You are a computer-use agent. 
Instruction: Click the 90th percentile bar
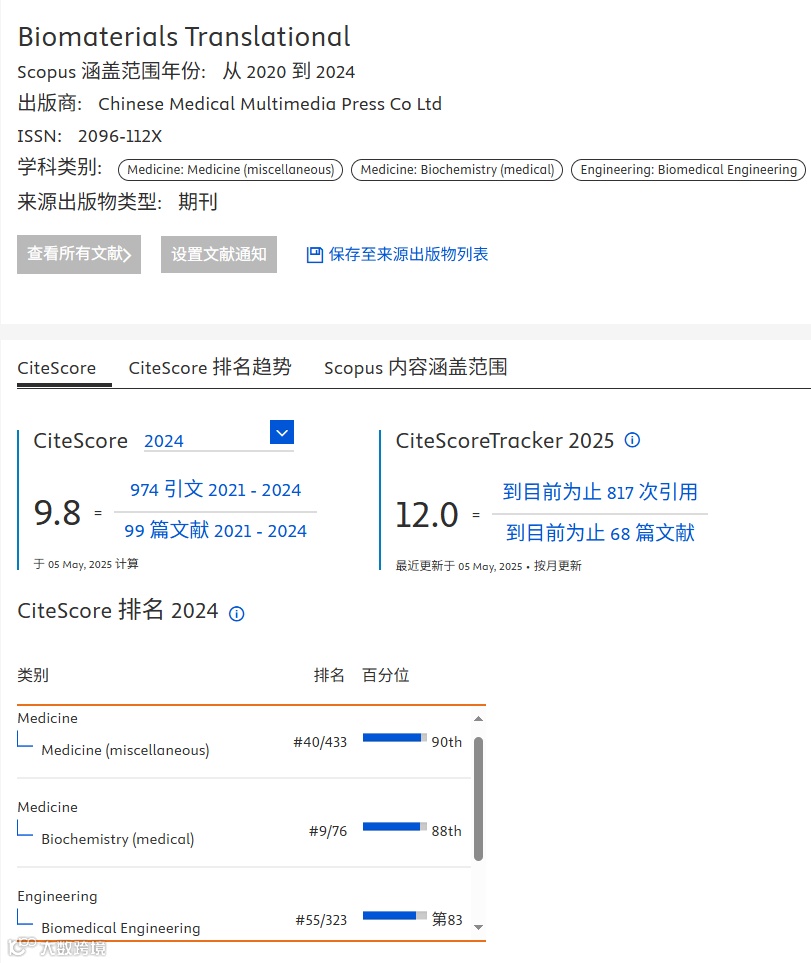[395, 738]
